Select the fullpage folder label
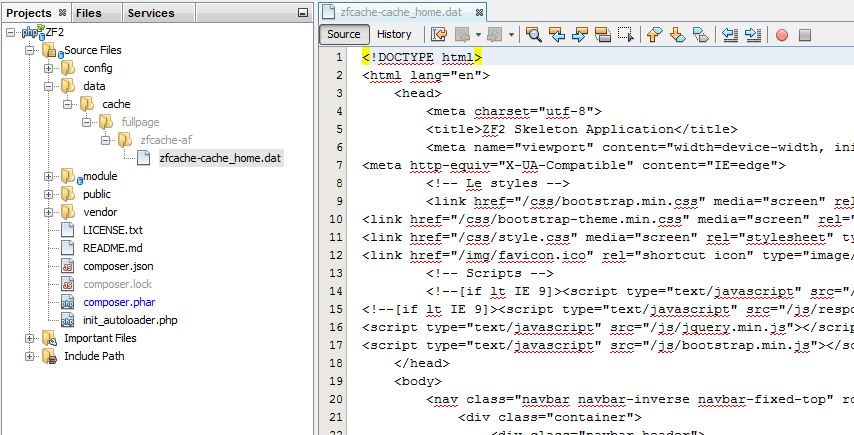 click(141, 122)
